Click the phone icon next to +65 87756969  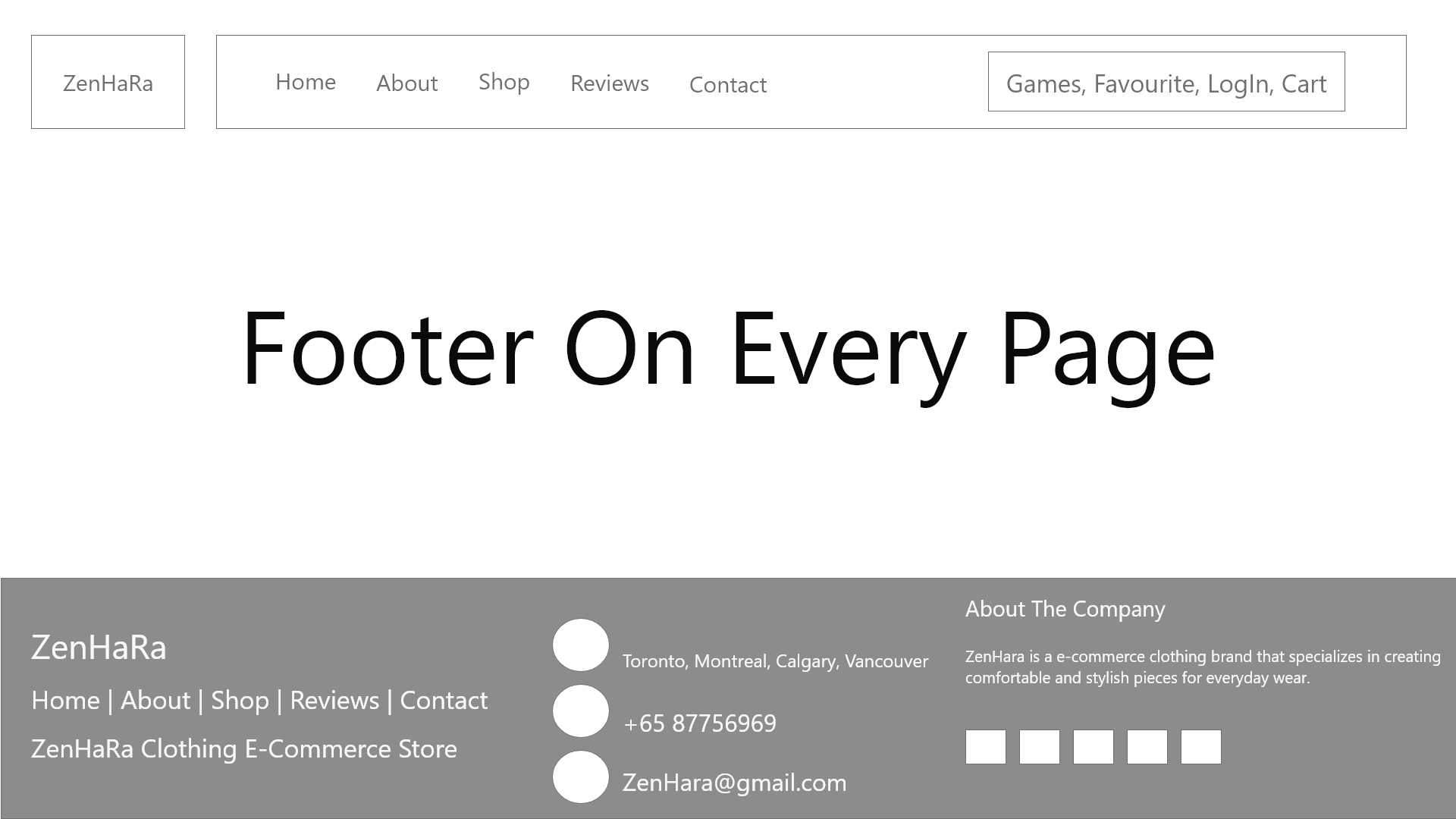[x=581, y=711]
